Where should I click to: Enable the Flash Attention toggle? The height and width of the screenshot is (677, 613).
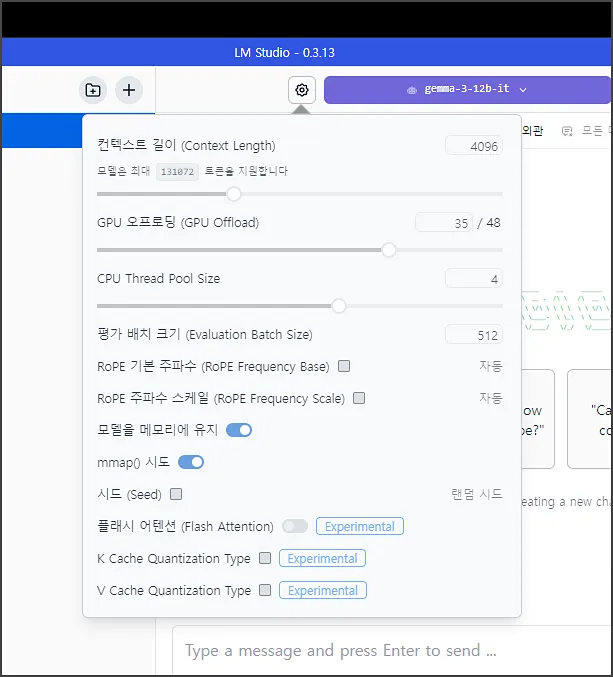(x=295, y=526)
